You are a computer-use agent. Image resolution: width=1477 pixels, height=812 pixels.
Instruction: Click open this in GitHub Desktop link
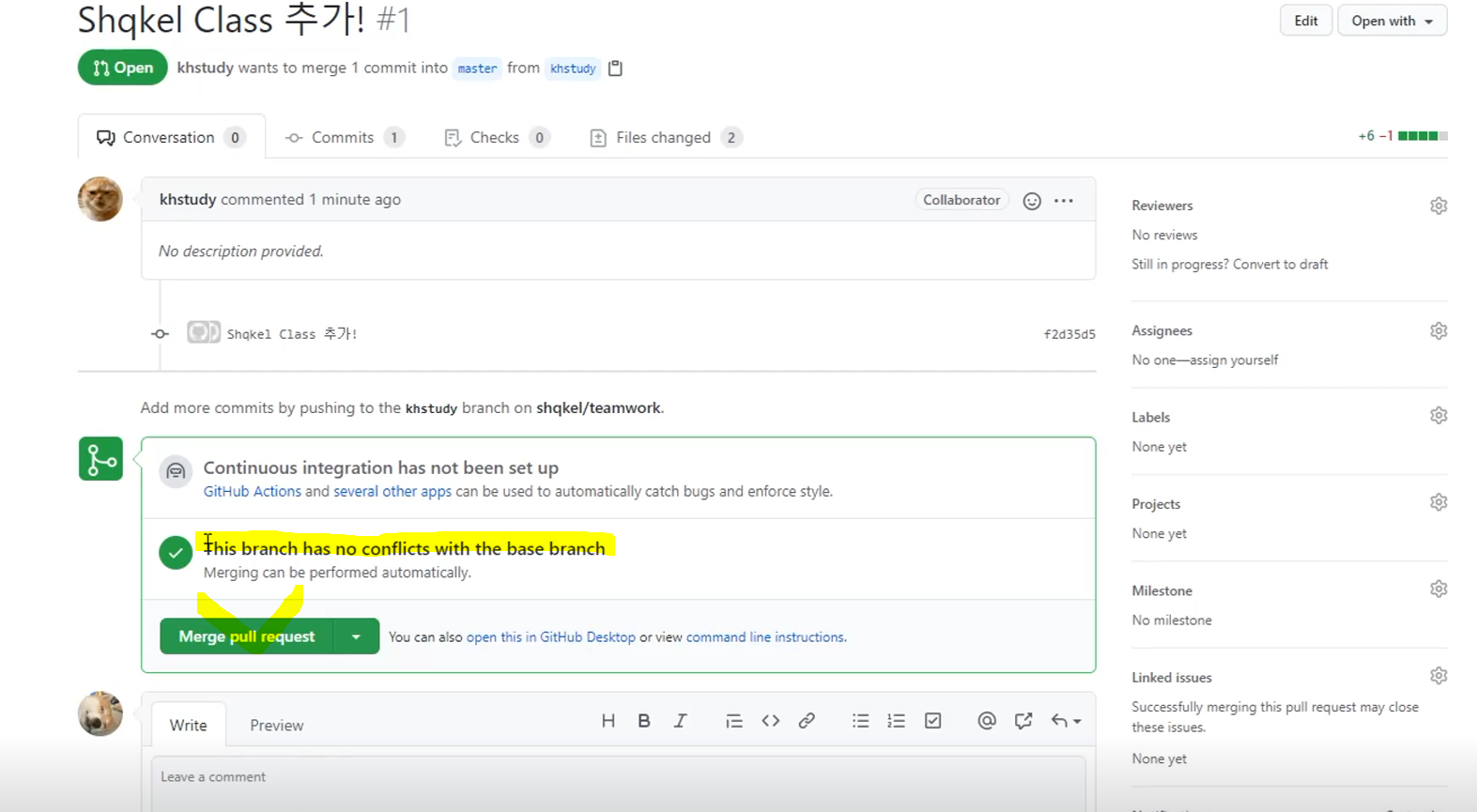(x=551, y=636)
